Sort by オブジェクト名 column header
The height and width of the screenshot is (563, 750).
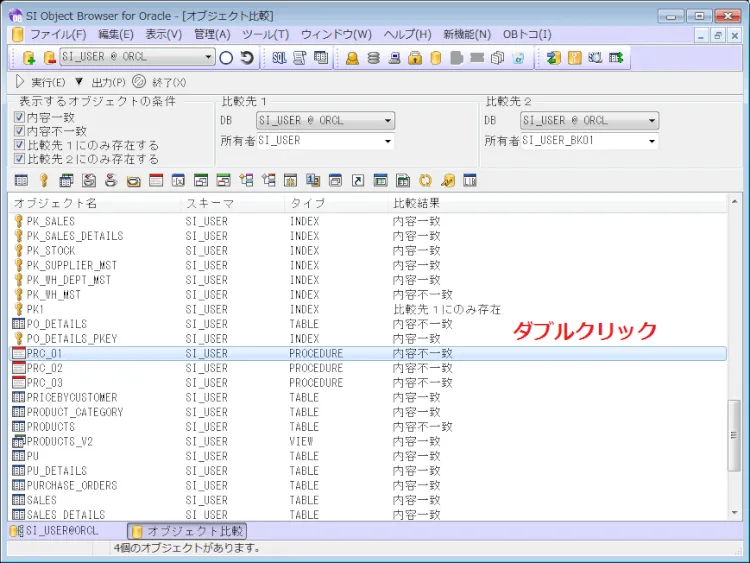click(x=95, y=203)
